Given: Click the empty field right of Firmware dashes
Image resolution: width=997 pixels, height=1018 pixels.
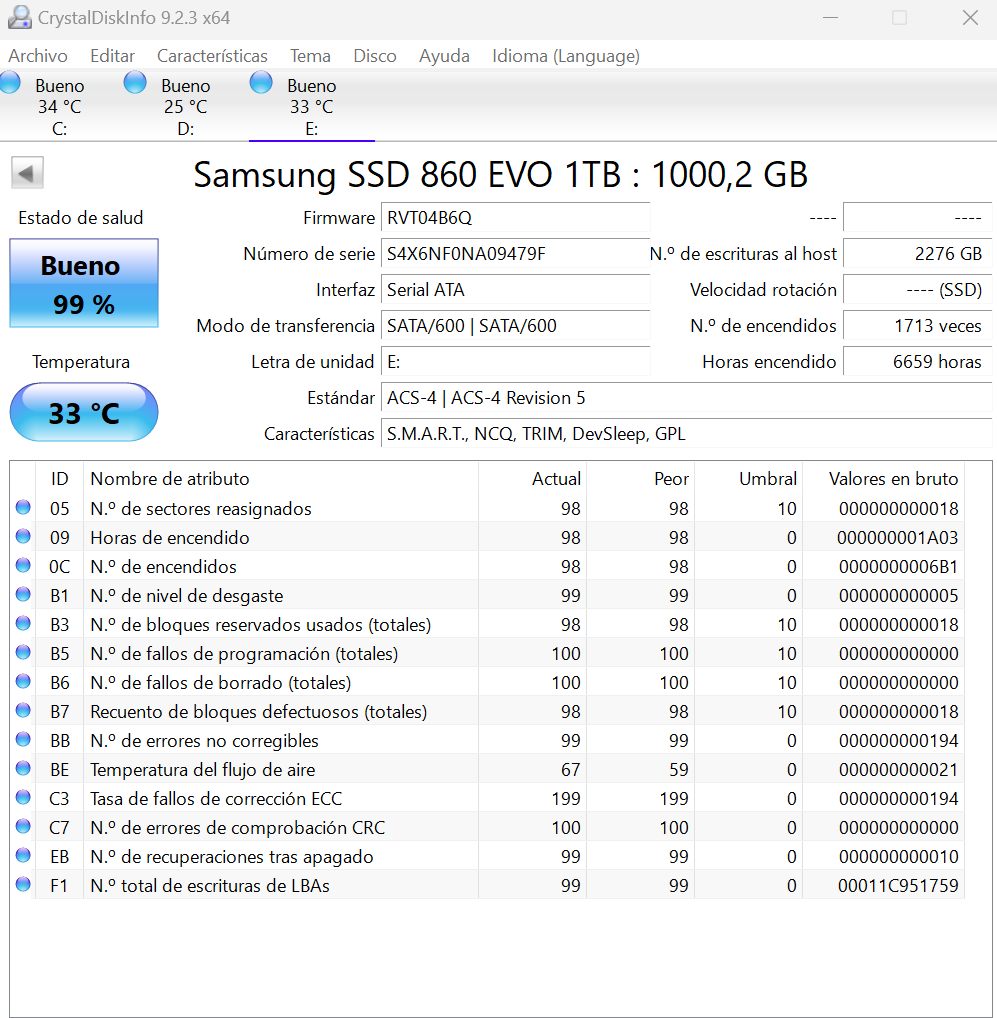Looking at the screenshot, I should (917, 217).
